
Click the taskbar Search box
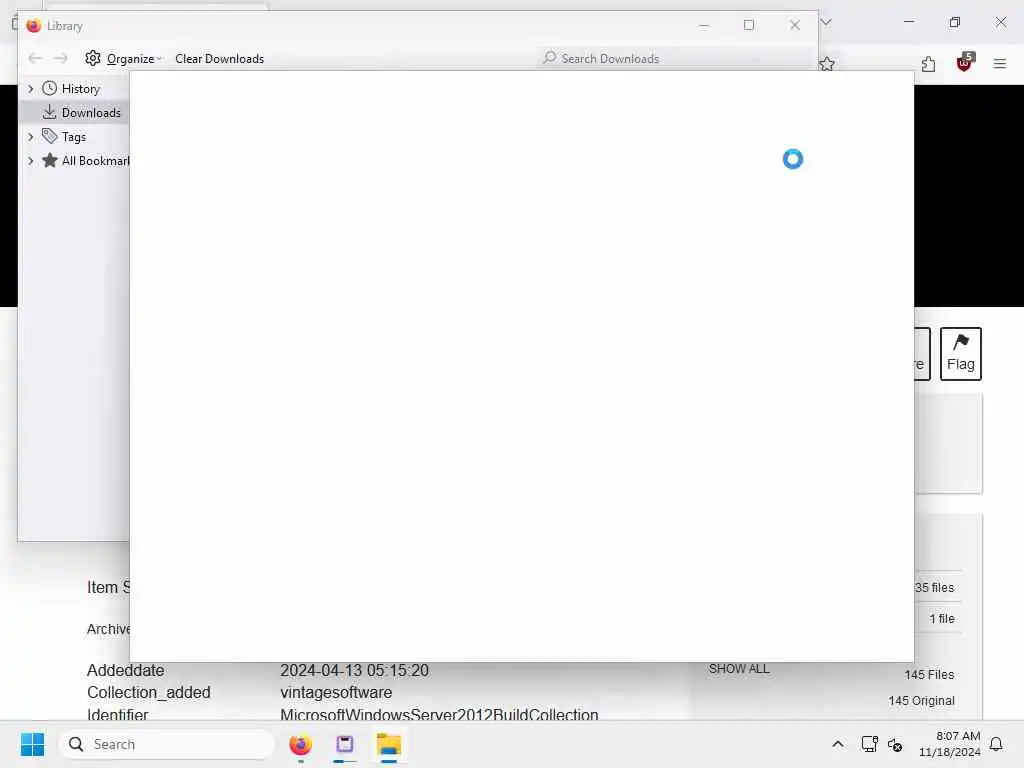pos(167,744)
